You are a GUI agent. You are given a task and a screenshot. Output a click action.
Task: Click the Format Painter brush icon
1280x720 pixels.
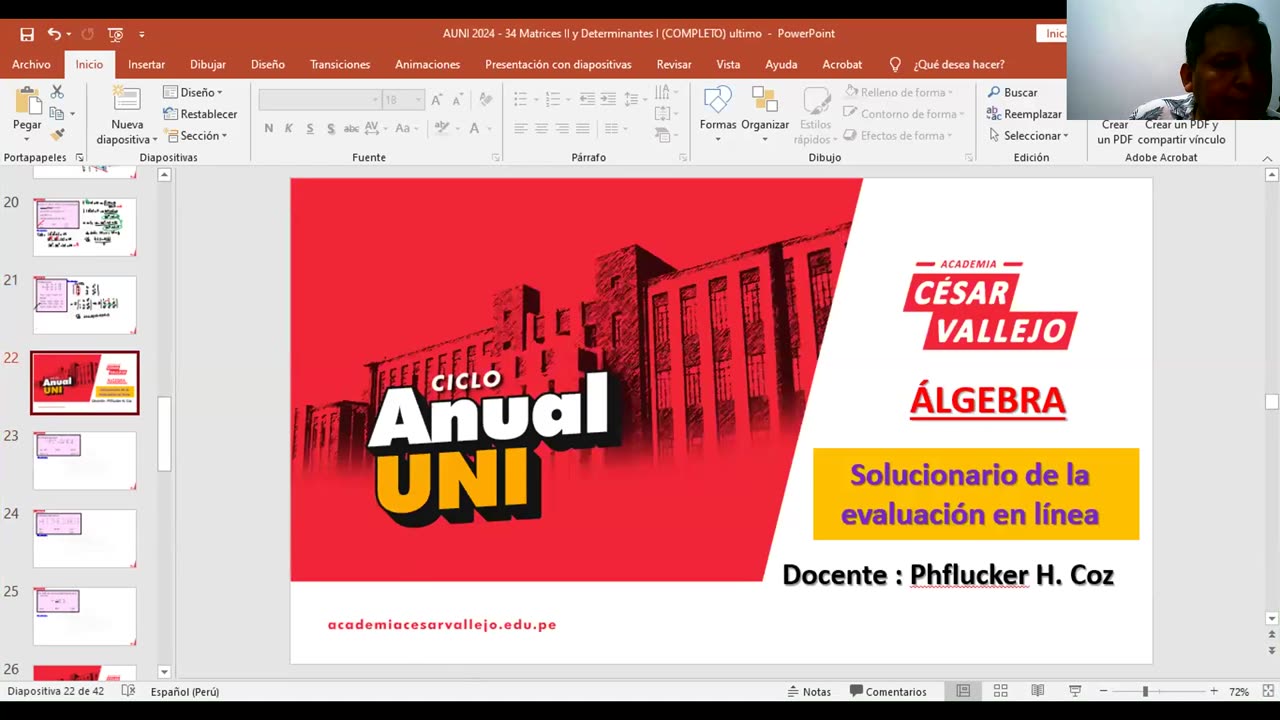pyautogui.click(x=57, y=135)
